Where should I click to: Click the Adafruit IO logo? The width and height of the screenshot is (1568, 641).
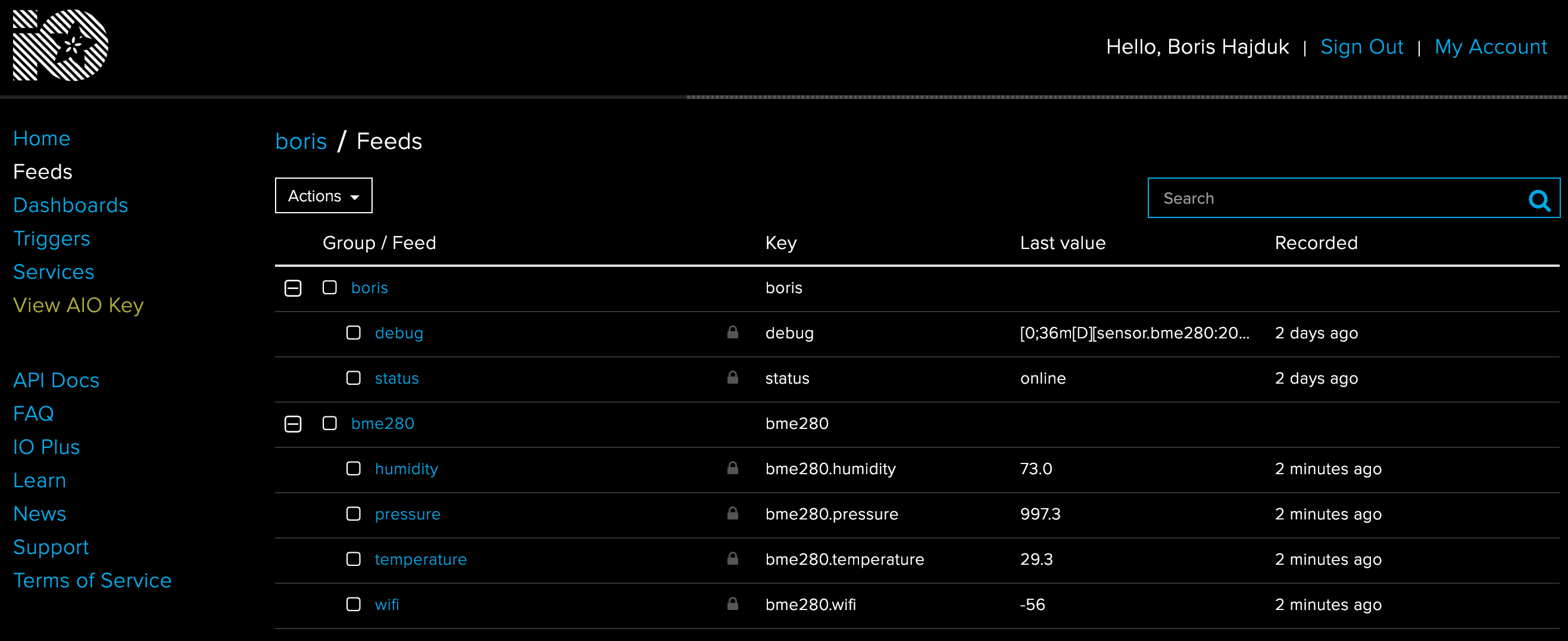(59, 44)
